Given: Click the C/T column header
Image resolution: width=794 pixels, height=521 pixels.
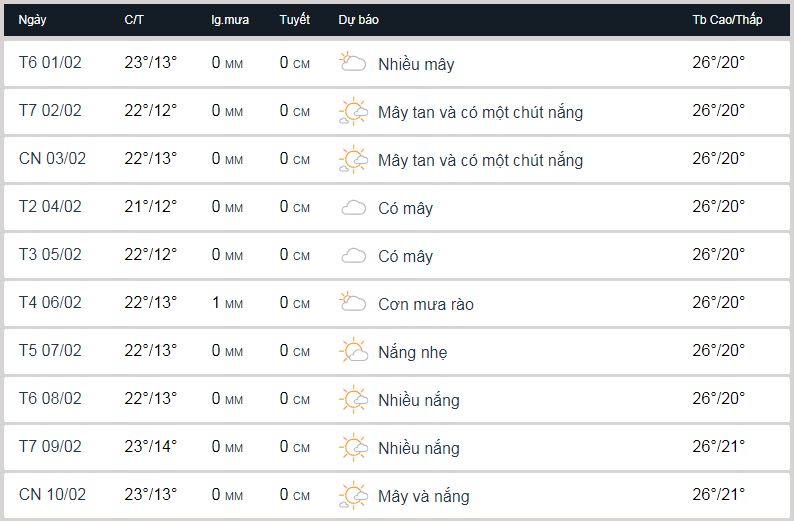Looking at the screenshot, I should (134, 20).
